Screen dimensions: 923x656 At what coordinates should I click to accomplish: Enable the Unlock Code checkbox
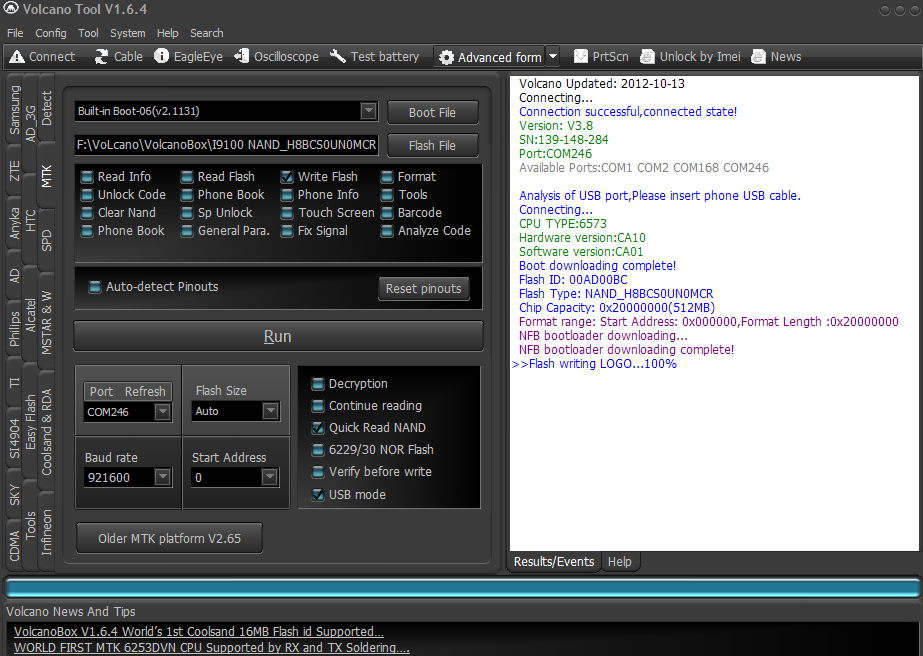[x=87, y=195]
